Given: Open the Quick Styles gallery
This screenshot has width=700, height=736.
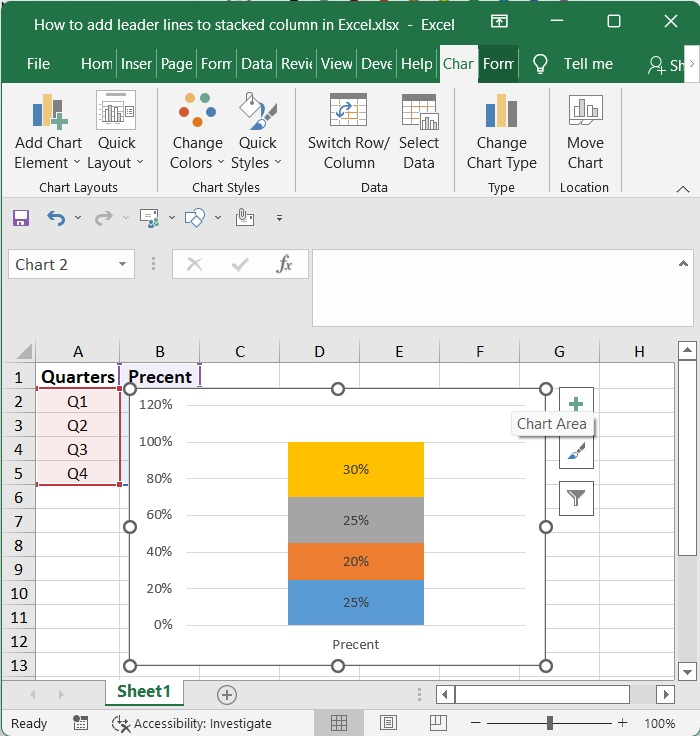Looking at the screenshot, I should click(257, 132).
